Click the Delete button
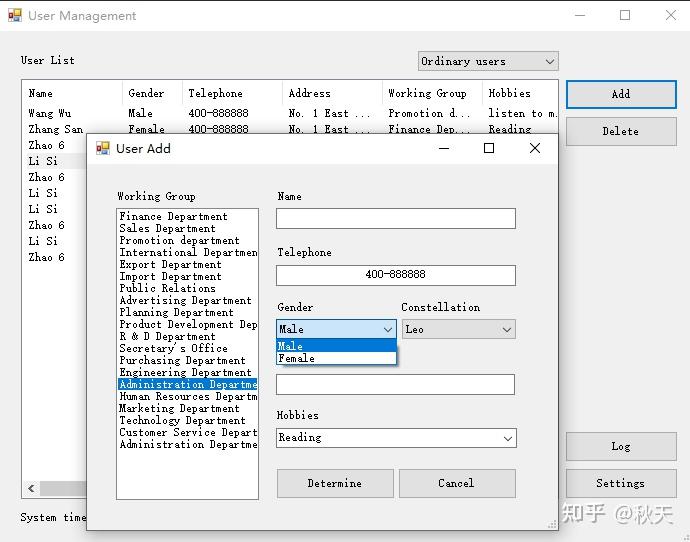 pos(621,131)
